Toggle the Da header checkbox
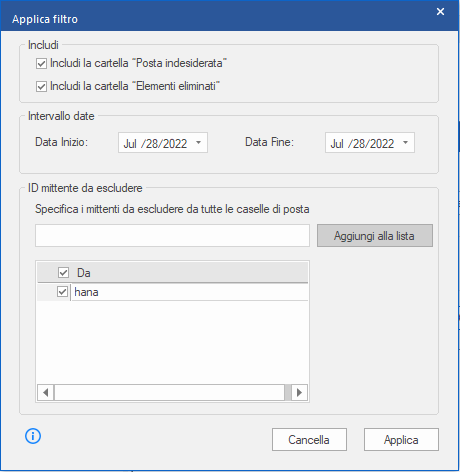Screen dimensions: 460x472 click(x=63, y=272)
